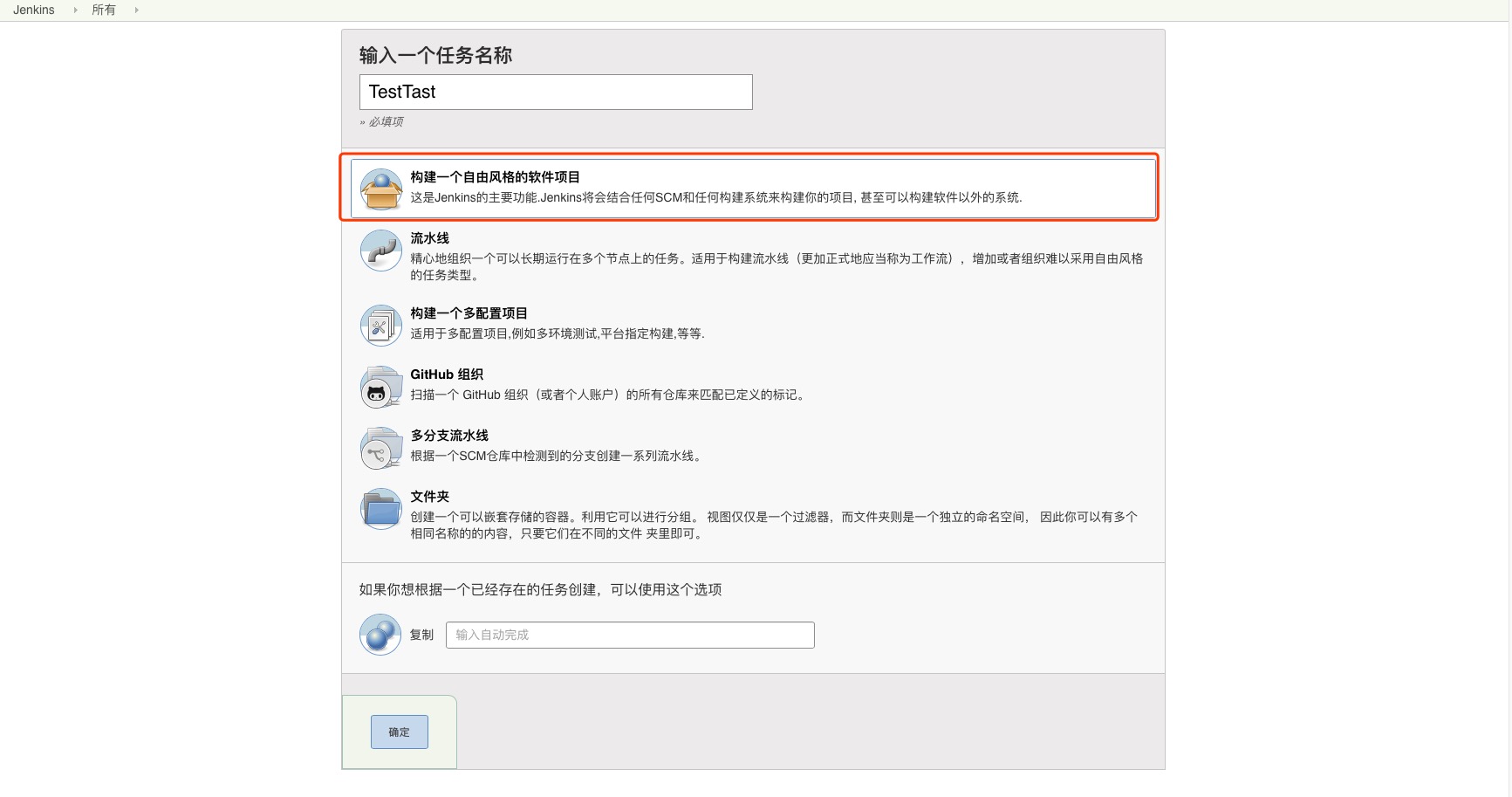Click the 精心地组织 pipeline description
Screen dimensions: 1512x797
[777, 266]
